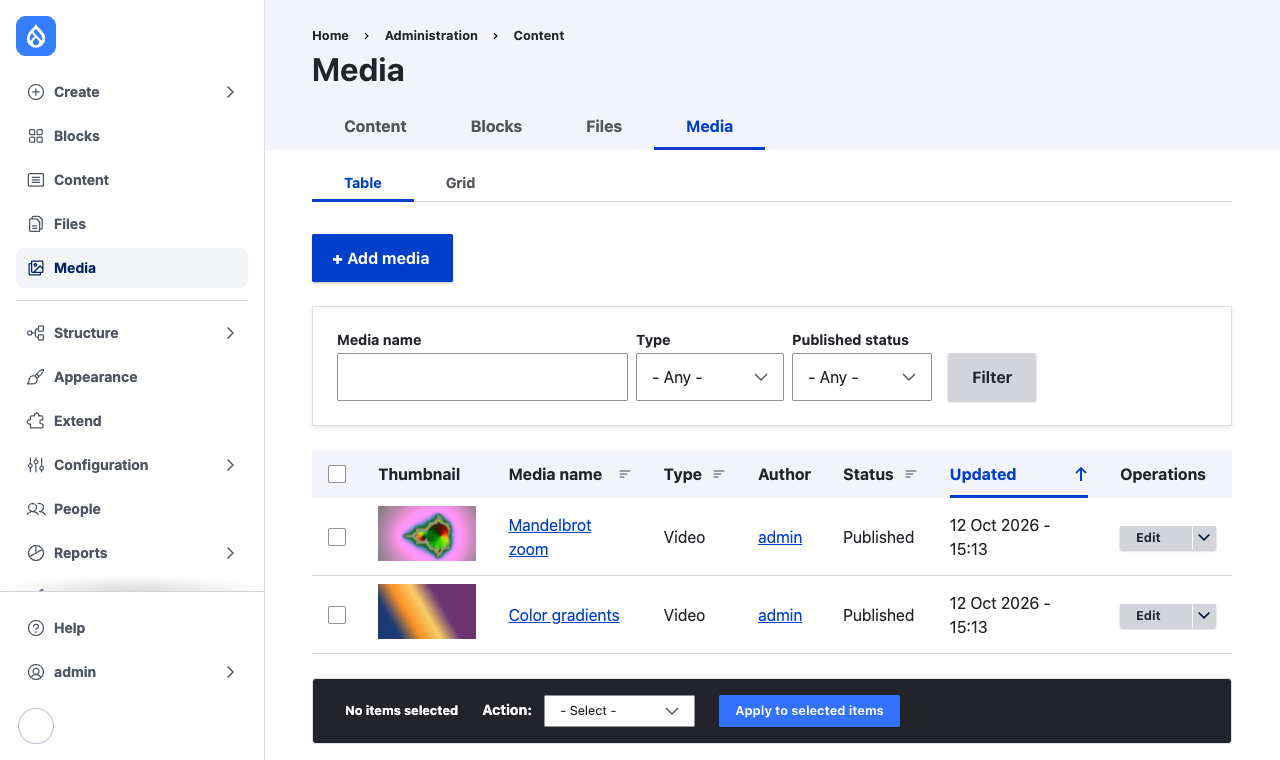Switch to the Grid view tab
This screenshot has height=760, width=1280.
click(460, 183)
